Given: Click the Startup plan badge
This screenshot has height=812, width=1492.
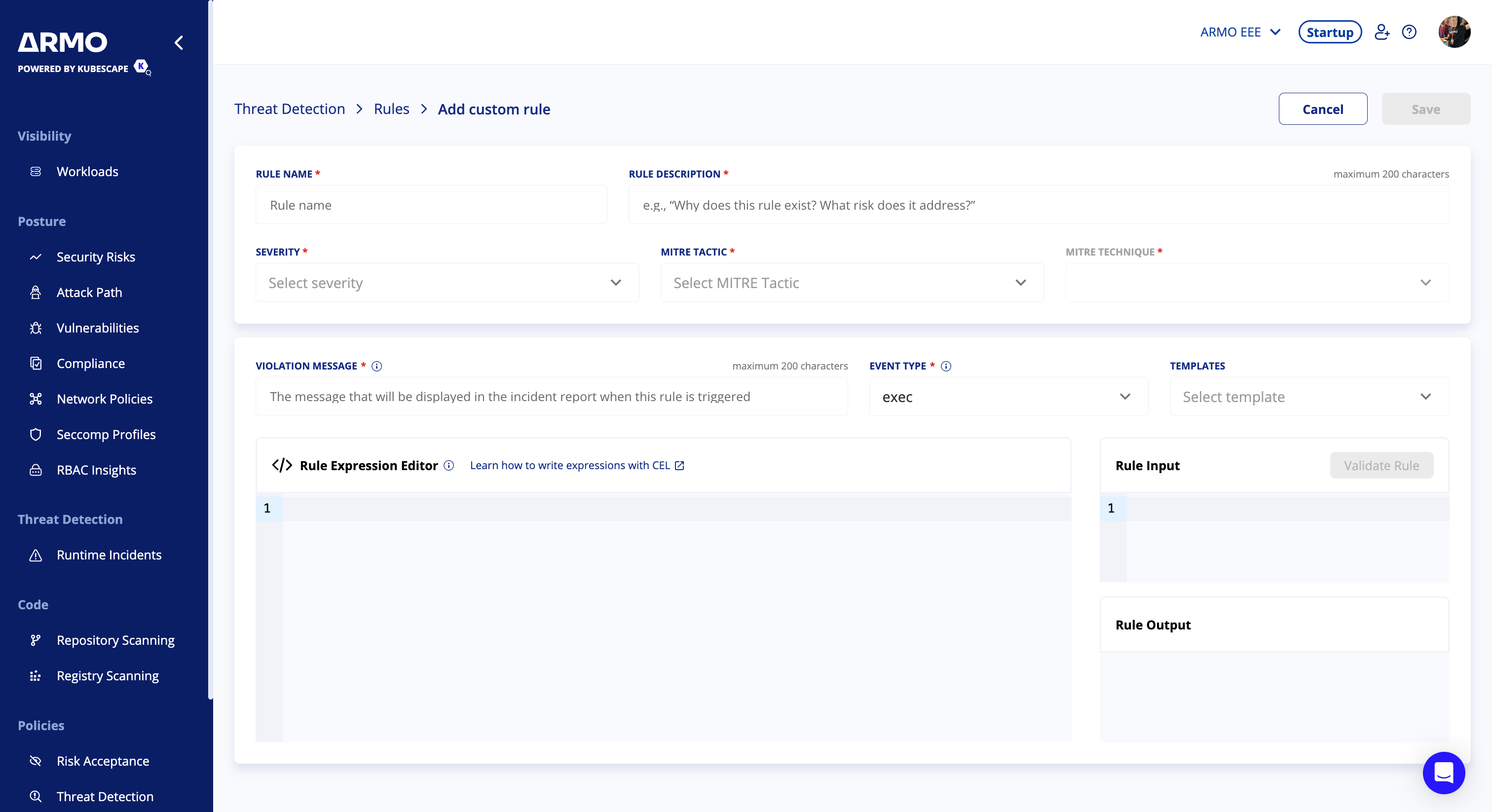Looking at the screenshot, I should coord(1329,33).
